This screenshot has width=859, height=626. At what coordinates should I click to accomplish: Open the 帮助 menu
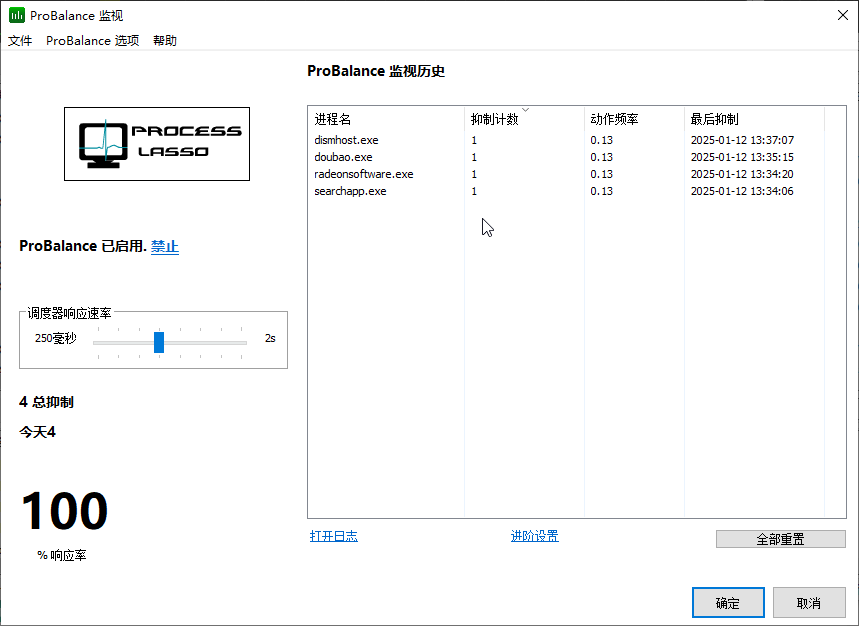click(165, 41)
